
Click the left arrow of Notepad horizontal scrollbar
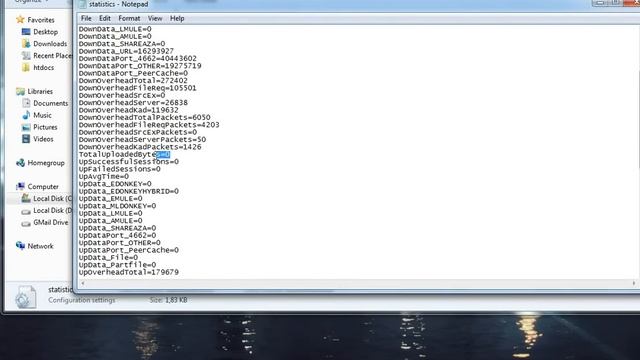83,283
